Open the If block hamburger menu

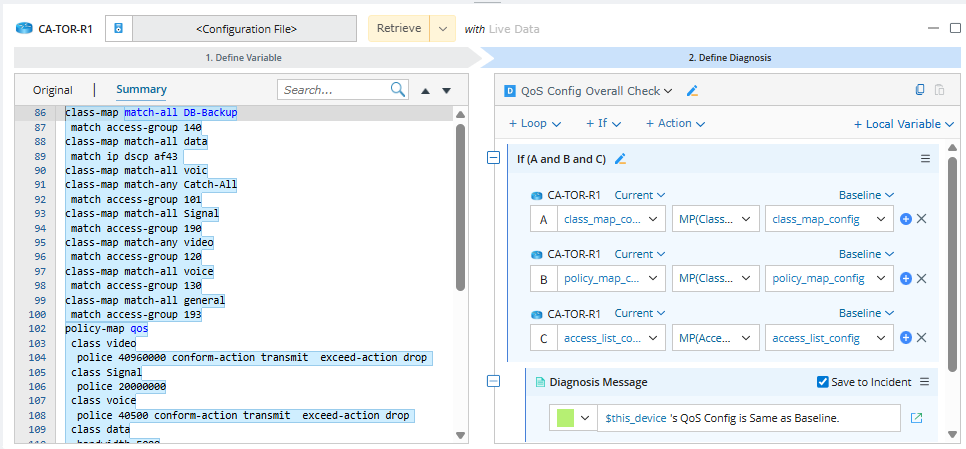(x=925, y=159)
